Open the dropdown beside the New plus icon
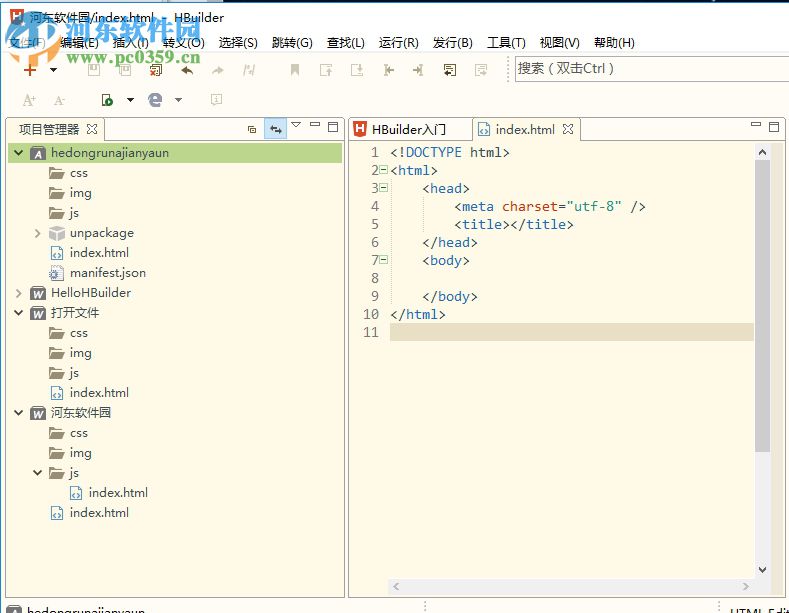Image resolution: width=789 pixels, height=613 pixels. (54, 70)
